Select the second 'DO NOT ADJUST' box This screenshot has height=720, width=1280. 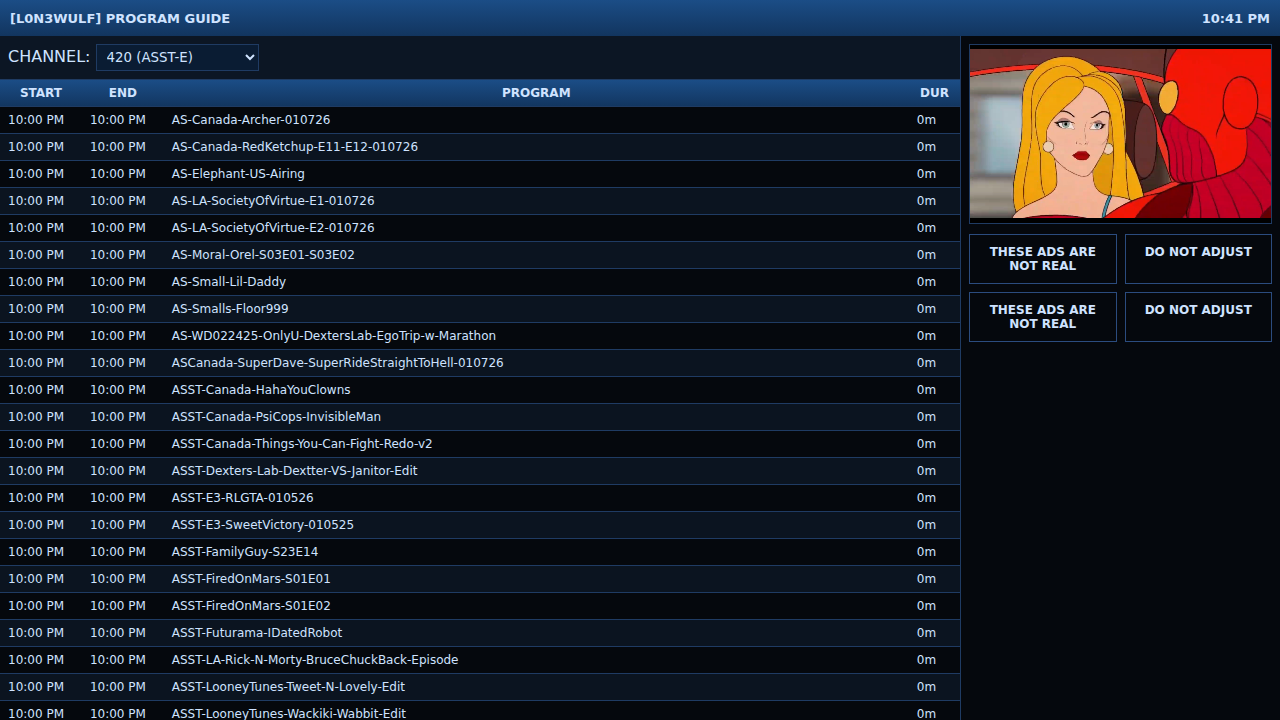1198,317
